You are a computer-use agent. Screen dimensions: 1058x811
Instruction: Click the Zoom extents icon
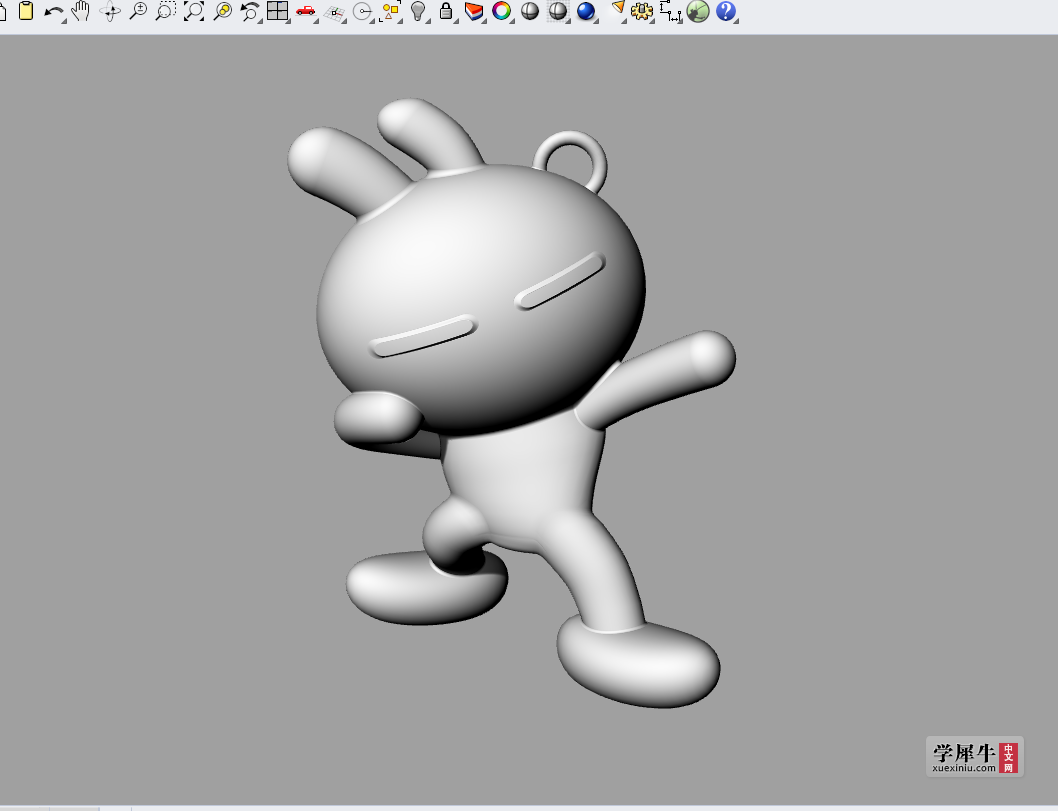(194, 11)
